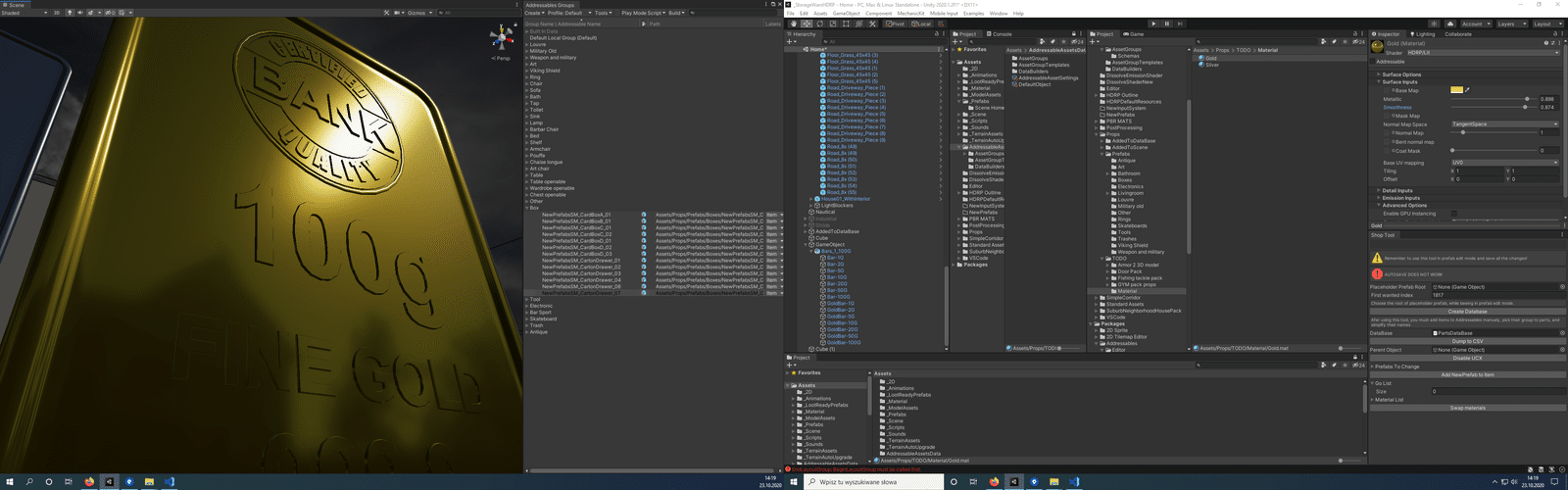Select the Move tool in Unity toolbar
The width and height of the screenshot is (1568, 490).
click(807, 24)
